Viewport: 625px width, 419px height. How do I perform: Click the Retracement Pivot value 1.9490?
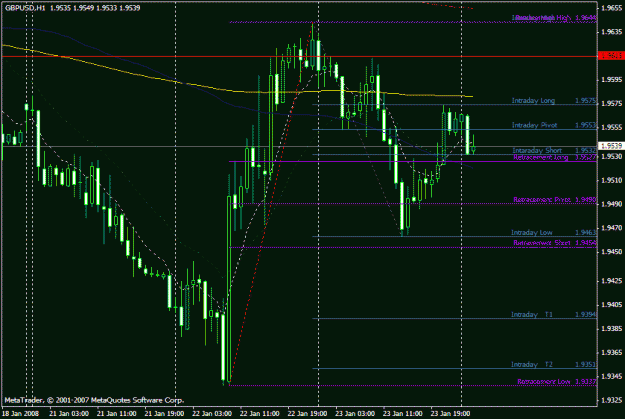pyautogui.click(x=586, y=199)
